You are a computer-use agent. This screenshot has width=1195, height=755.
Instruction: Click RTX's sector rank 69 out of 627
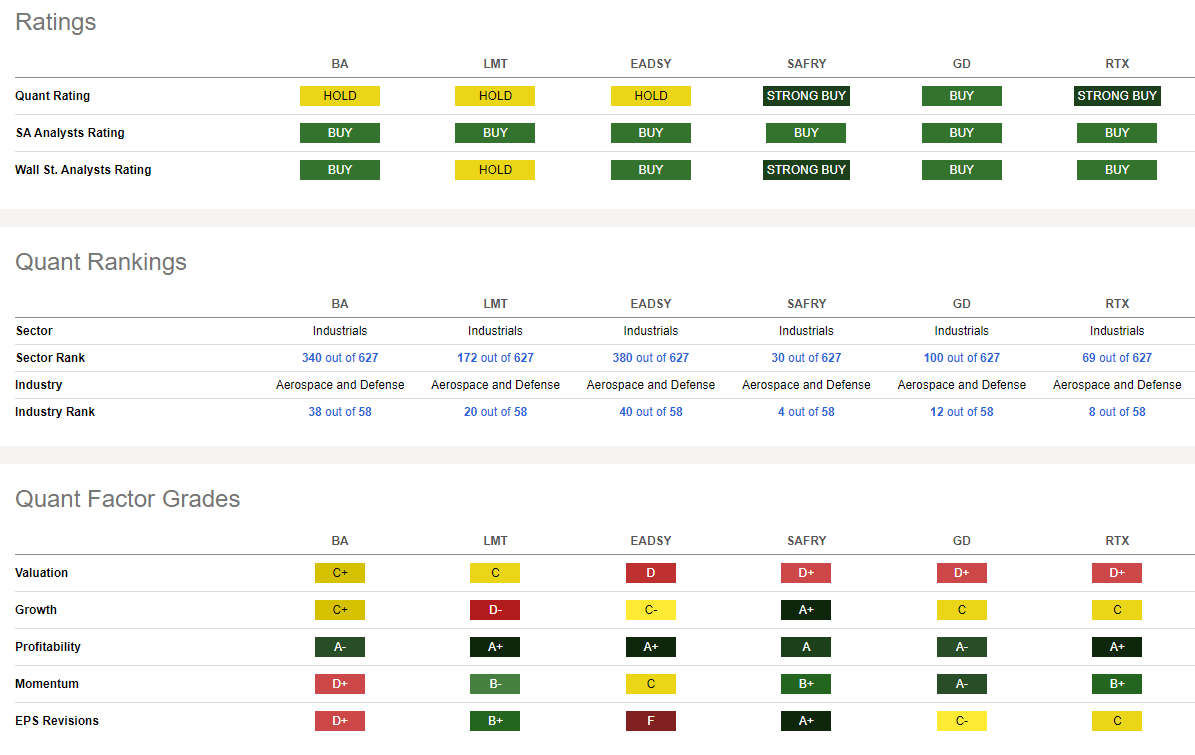1117,358
